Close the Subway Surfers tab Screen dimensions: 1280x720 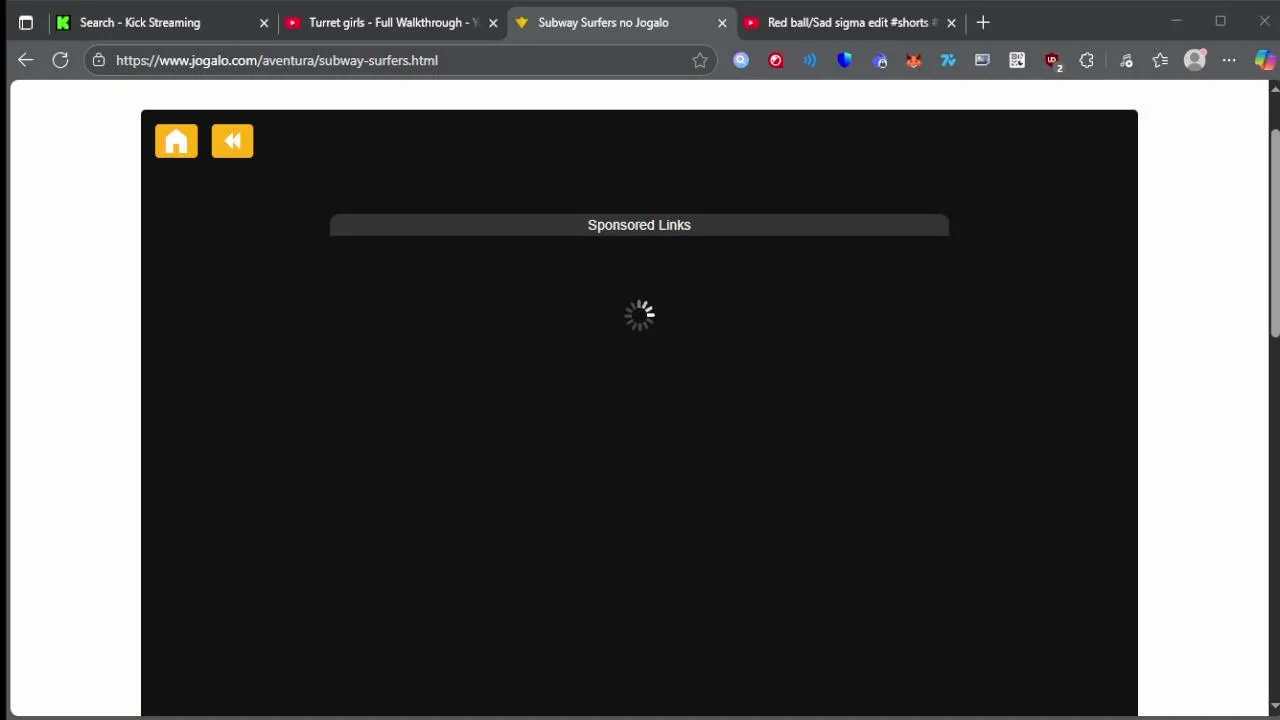(722, 22)
